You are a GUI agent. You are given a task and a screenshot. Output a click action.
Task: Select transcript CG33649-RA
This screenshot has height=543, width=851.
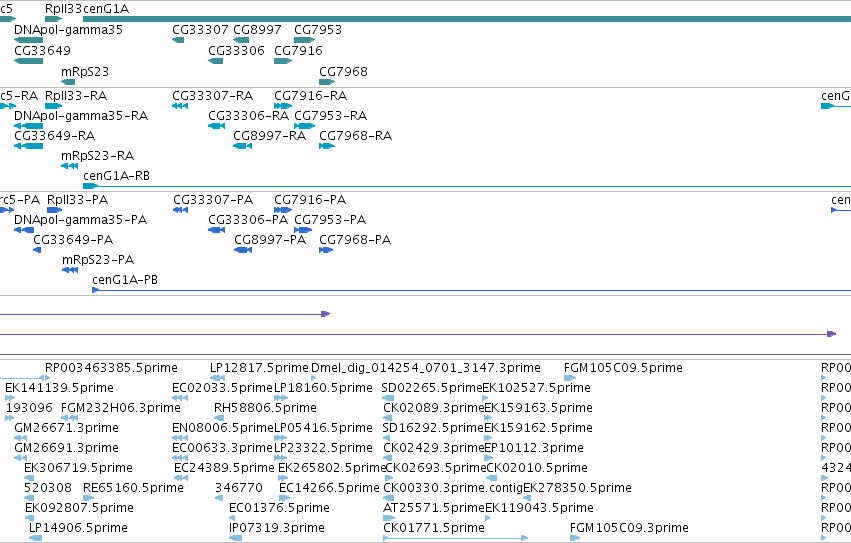click(28, 146)
